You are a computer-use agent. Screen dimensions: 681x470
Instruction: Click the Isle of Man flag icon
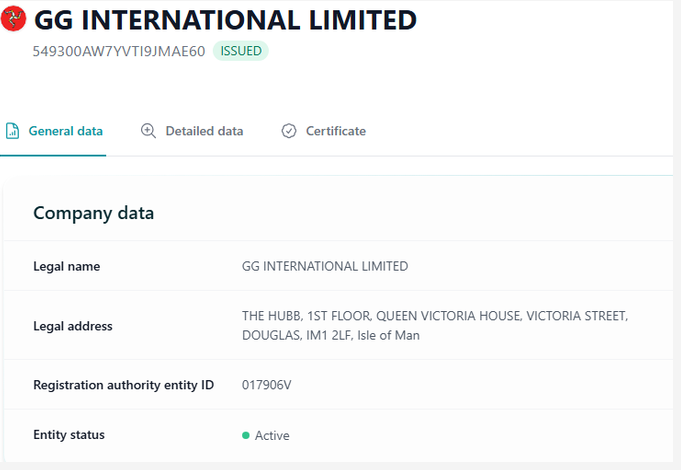pos(14,19)
